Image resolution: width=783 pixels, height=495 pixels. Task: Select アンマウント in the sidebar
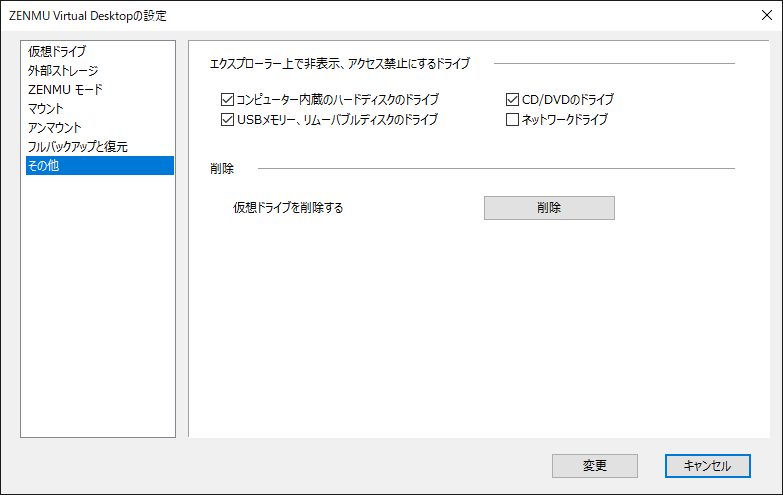(x=99, y=127)
